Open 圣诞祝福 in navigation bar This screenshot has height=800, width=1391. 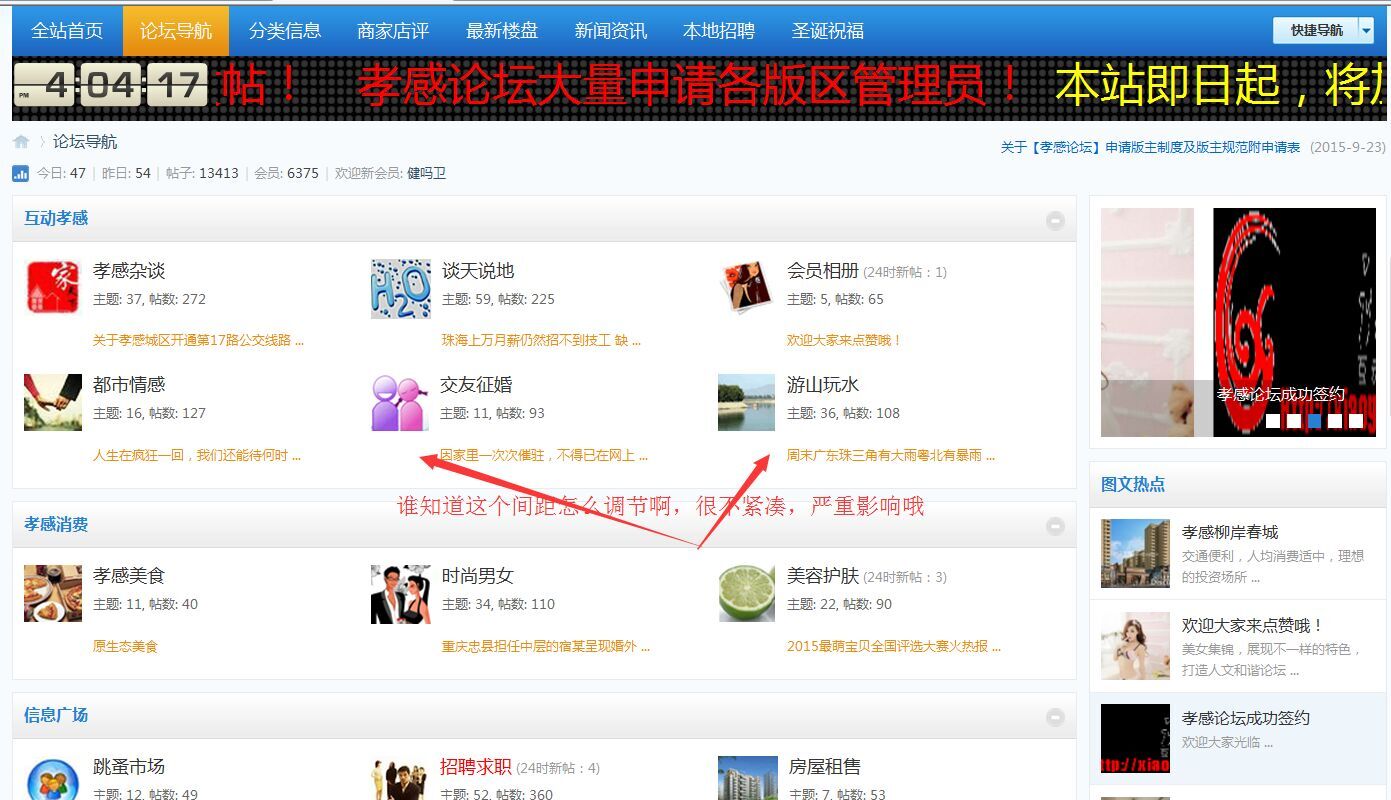(828, 31)
